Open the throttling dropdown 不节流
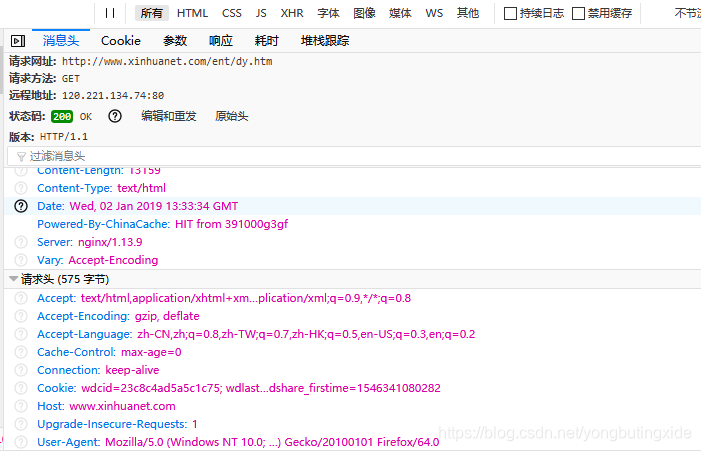701x451 pixels. pyautogui.click(x=687, y=13)
